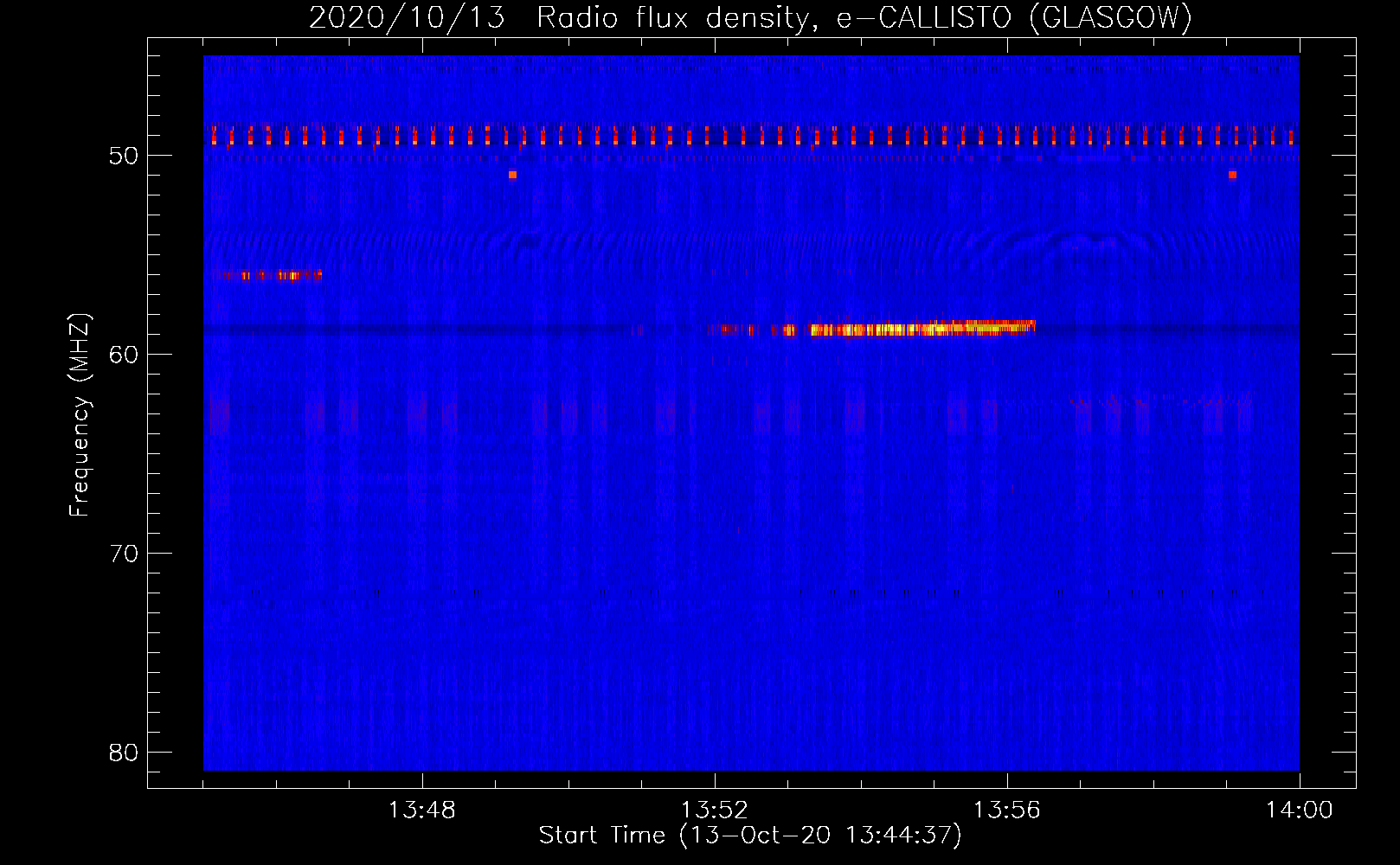Image resolution: width=1400 pixels, height=865 pixels.
Task: Click the '50' frequency tick label
Action: 125,156
